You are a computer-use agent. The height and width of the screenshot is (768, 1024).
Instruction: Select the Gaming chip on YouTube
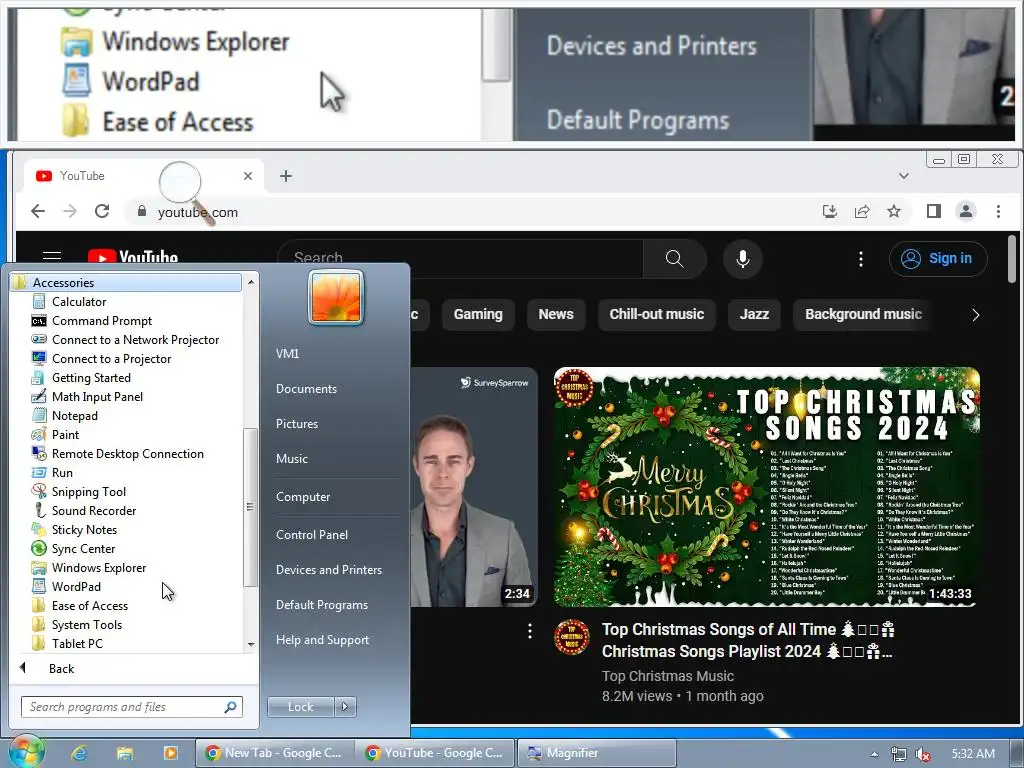(x=478, y=314)
